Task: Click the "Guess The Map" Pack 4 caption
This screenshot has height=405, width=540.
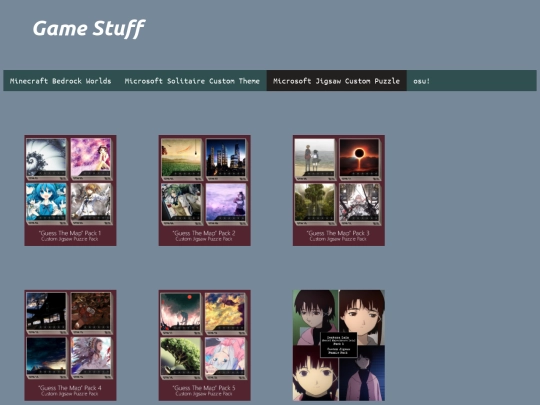Action: point(70,391)
